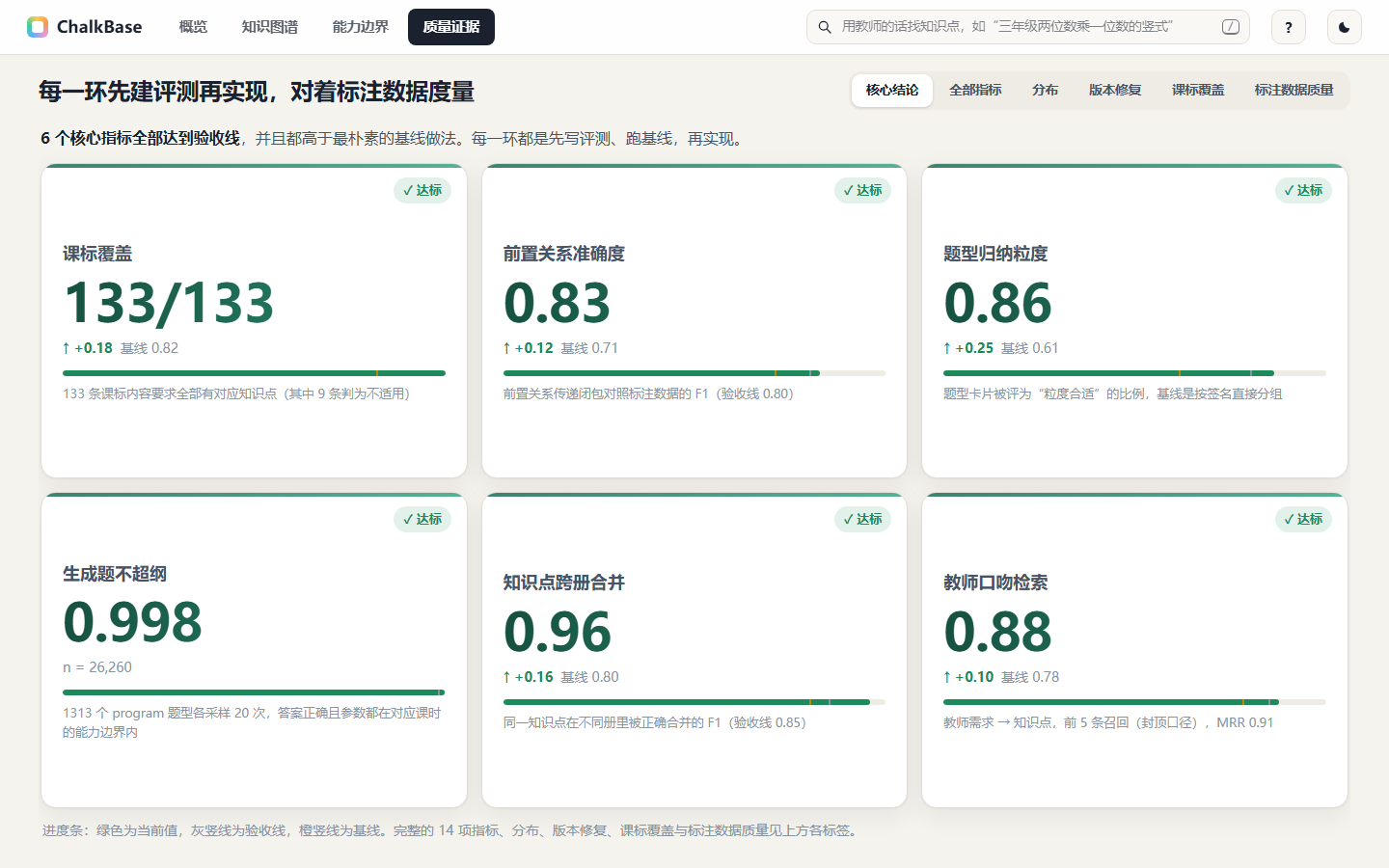Open the help question mark button

click(1289, 27)
